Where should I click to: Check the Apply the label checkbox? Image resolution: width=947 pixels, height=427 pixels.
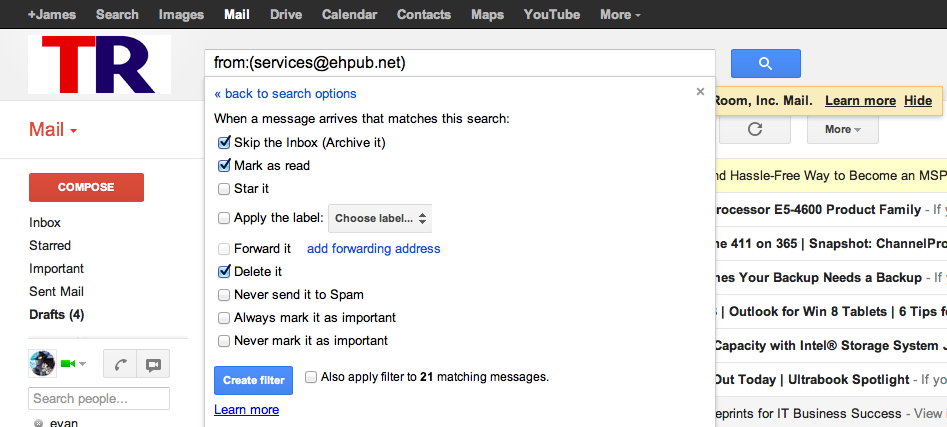[224, 217]
